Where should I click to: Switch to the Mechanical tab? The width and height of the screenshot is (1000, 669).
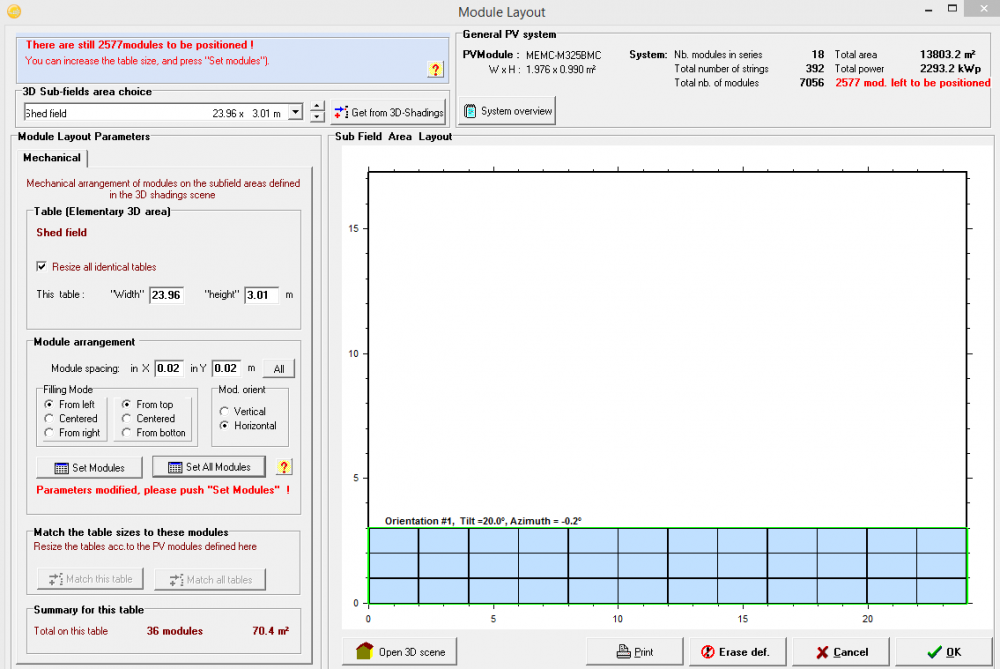(52, 158)
